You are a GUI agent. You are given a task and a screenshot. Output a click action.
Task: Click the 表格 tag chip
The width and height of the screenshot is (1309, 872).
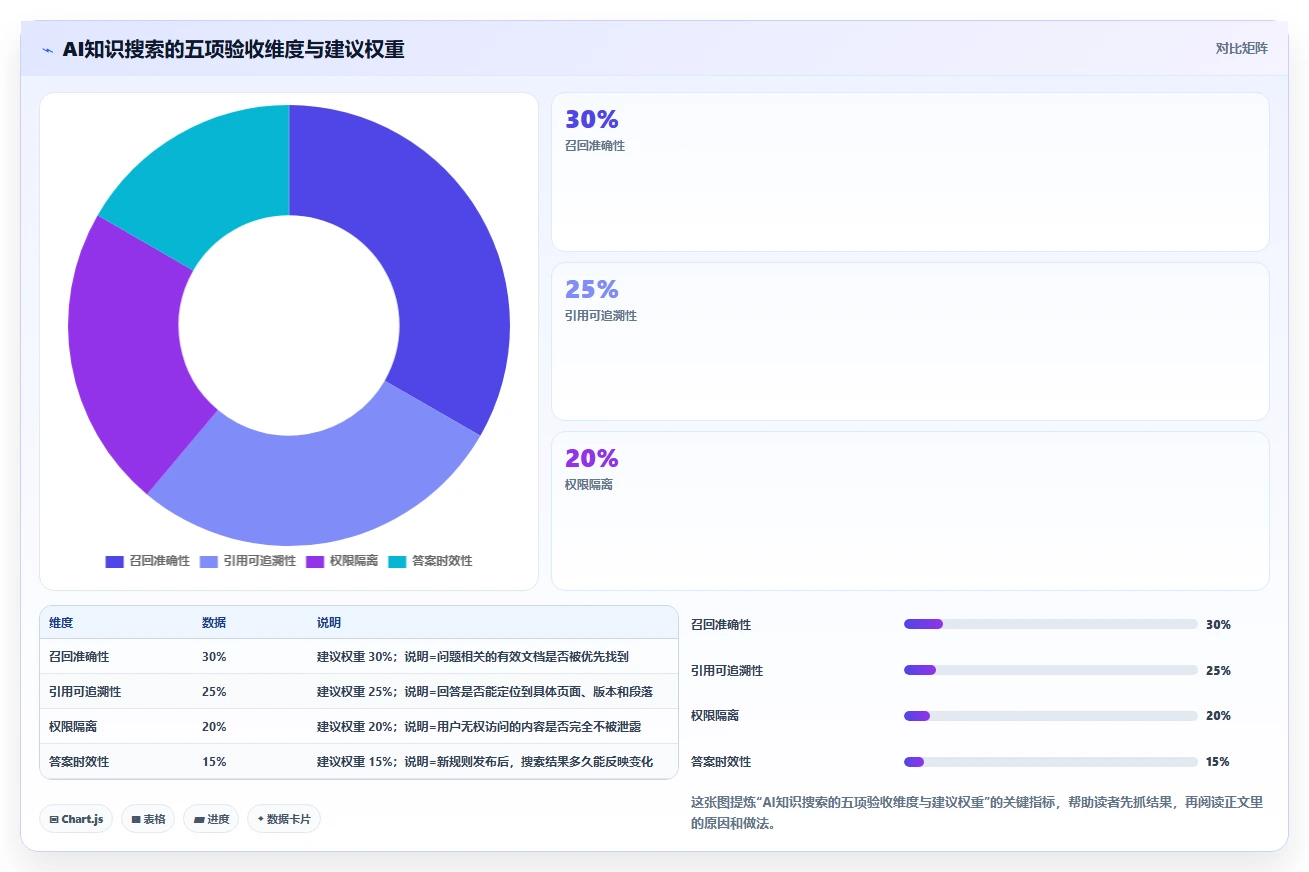pos(148,819)
